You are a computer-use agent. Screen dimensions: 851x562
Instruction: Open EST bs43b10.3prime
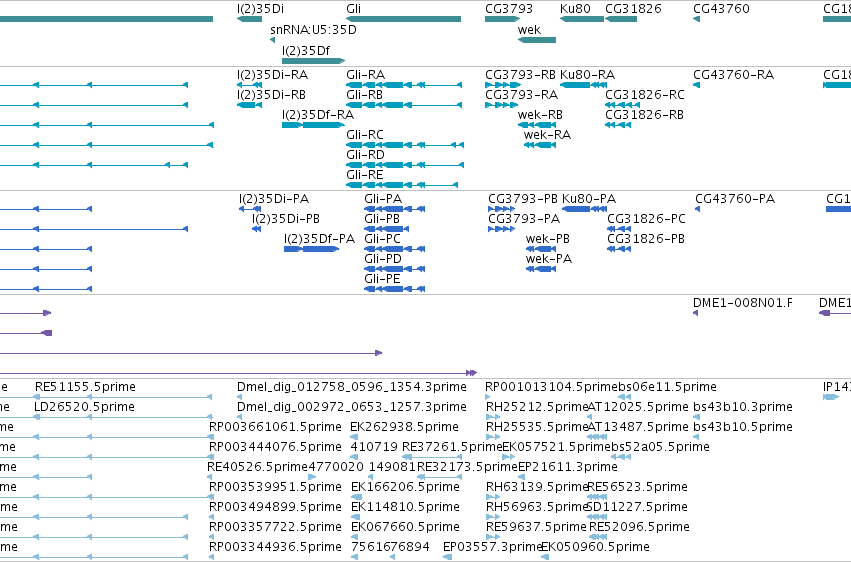tap(743, 407)
